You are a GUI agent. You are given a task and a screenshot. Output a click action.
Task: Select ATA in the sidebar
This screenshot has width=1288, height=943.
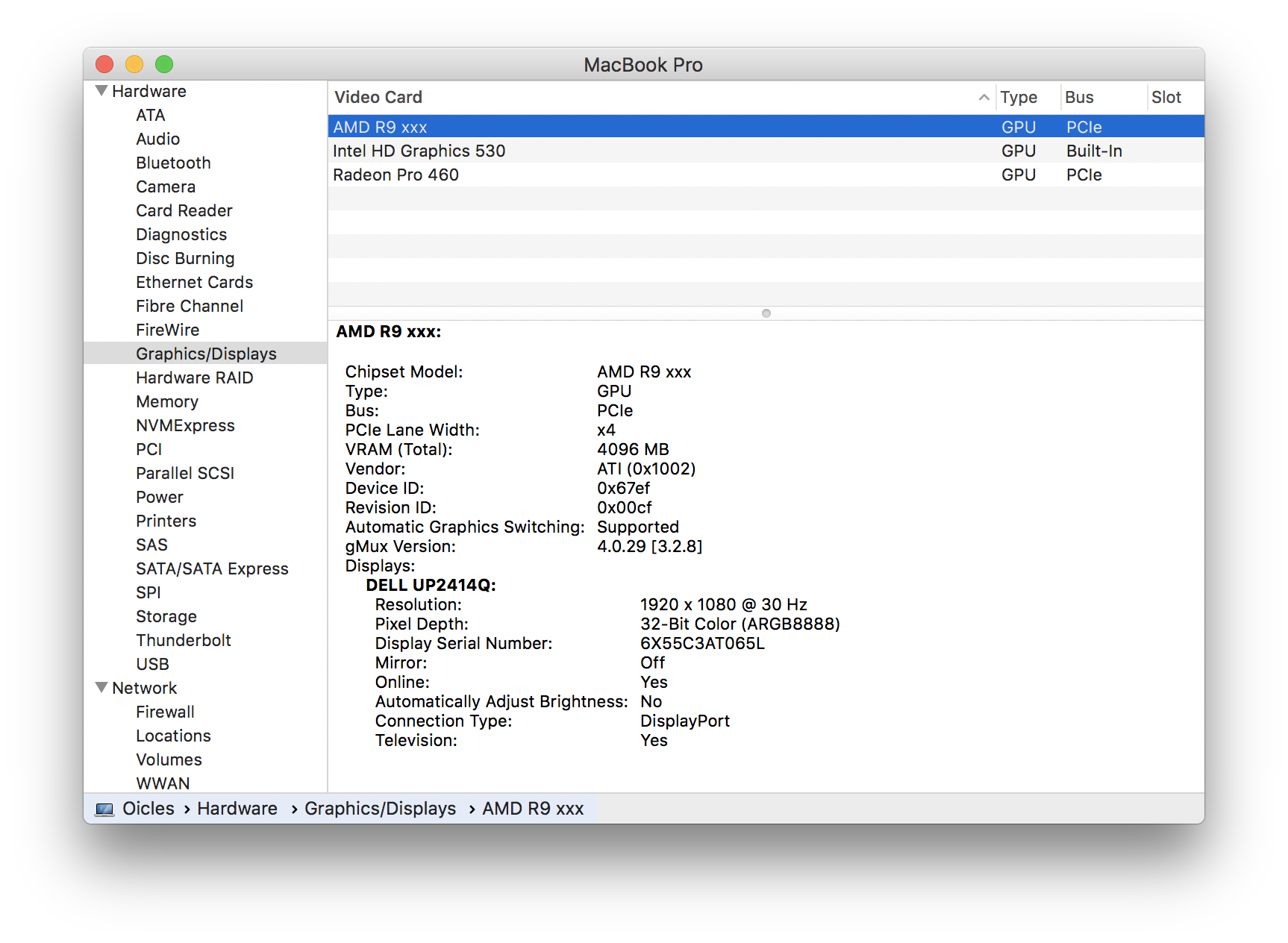coord(151,115)
